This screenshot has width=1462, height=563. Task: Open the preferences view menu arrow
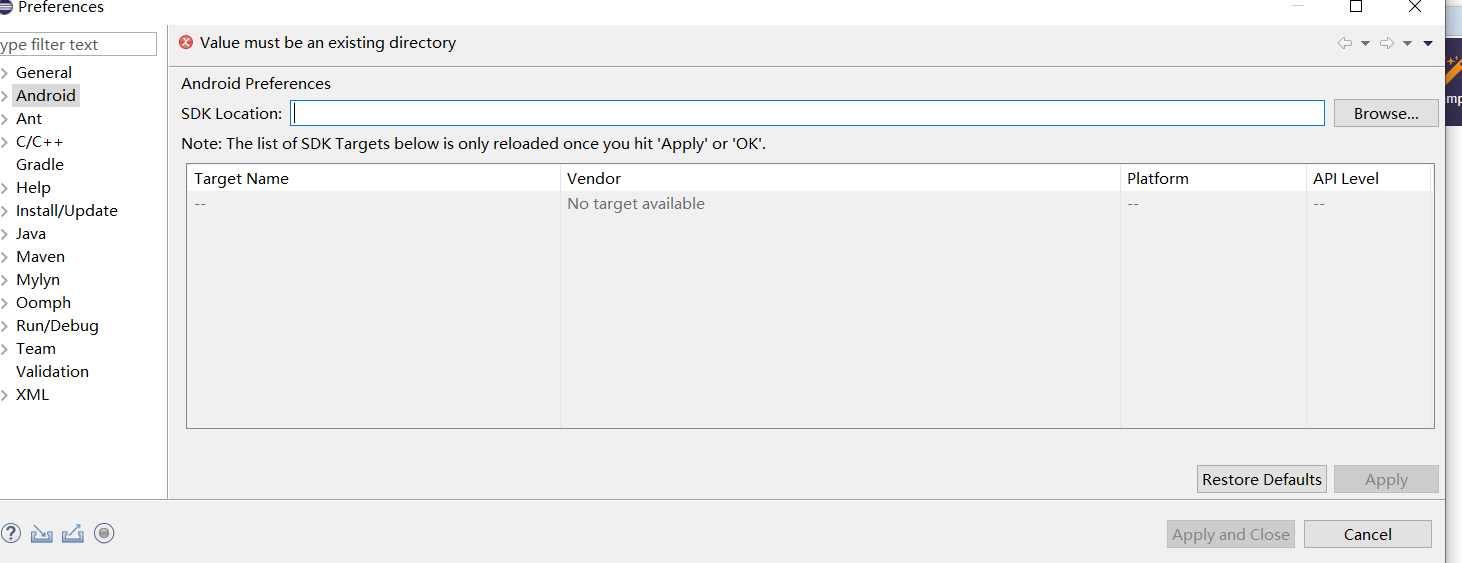1428,43
